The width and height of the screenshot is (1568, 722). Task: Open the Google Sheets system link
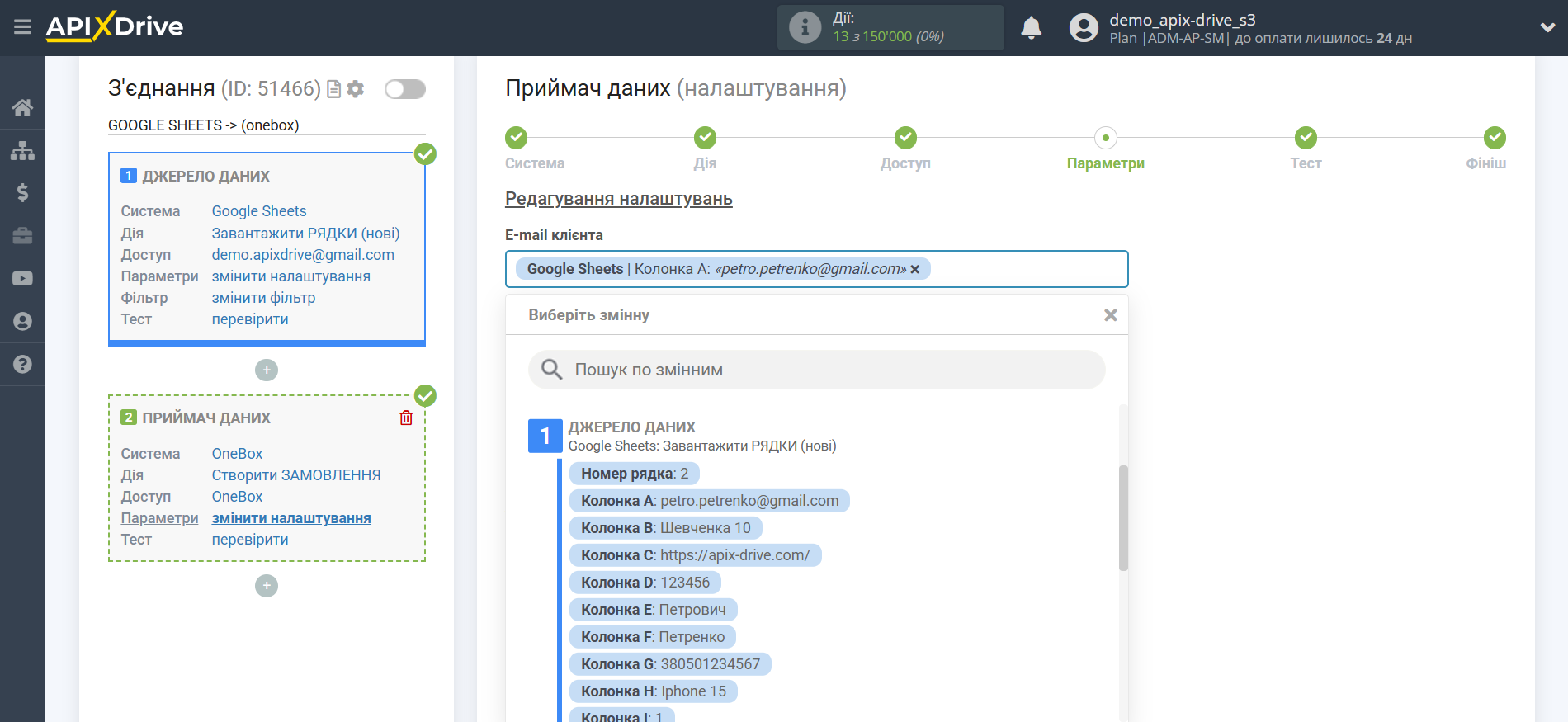pos(259,211)
